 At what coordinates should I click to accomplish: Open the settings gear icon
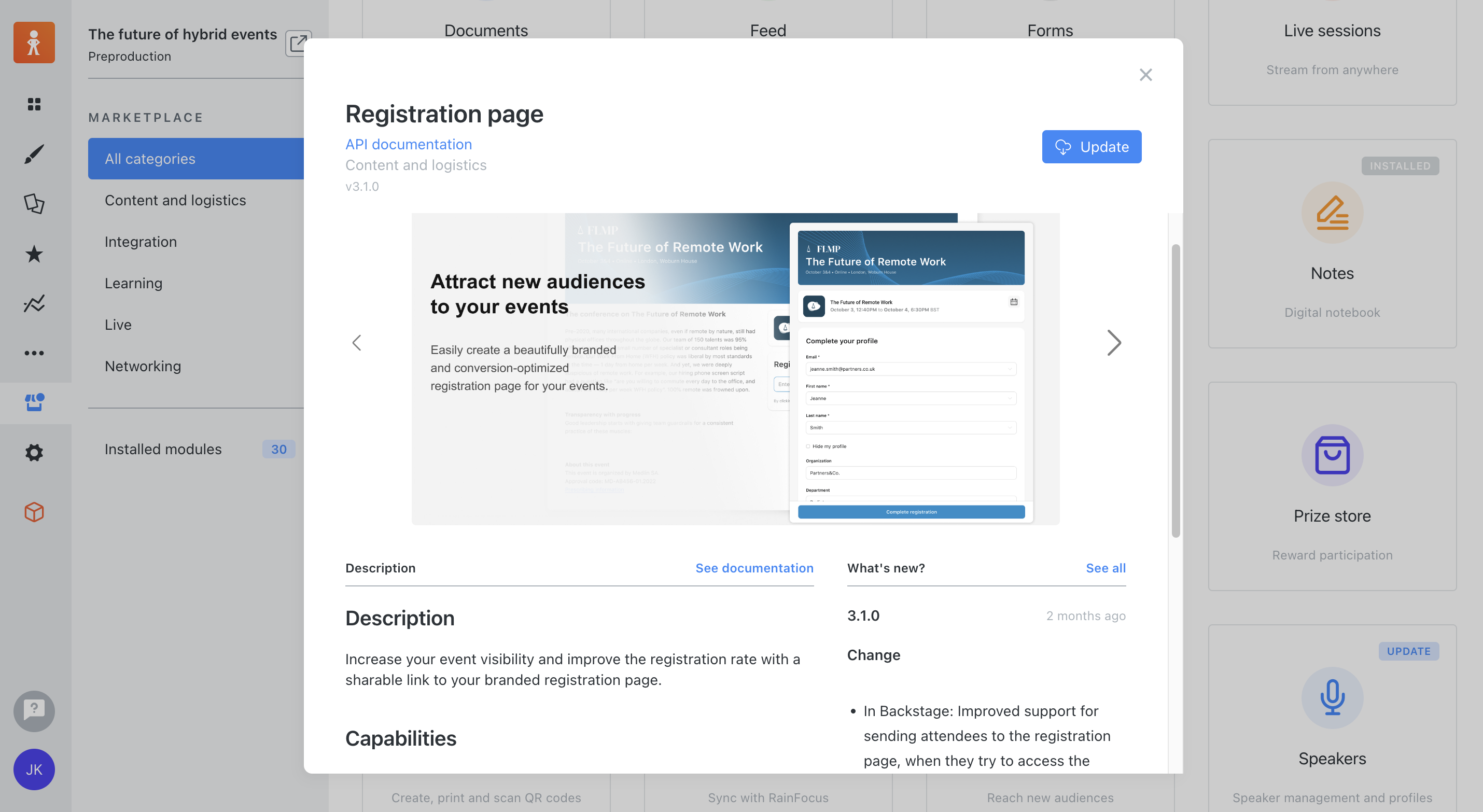point(34,453)
